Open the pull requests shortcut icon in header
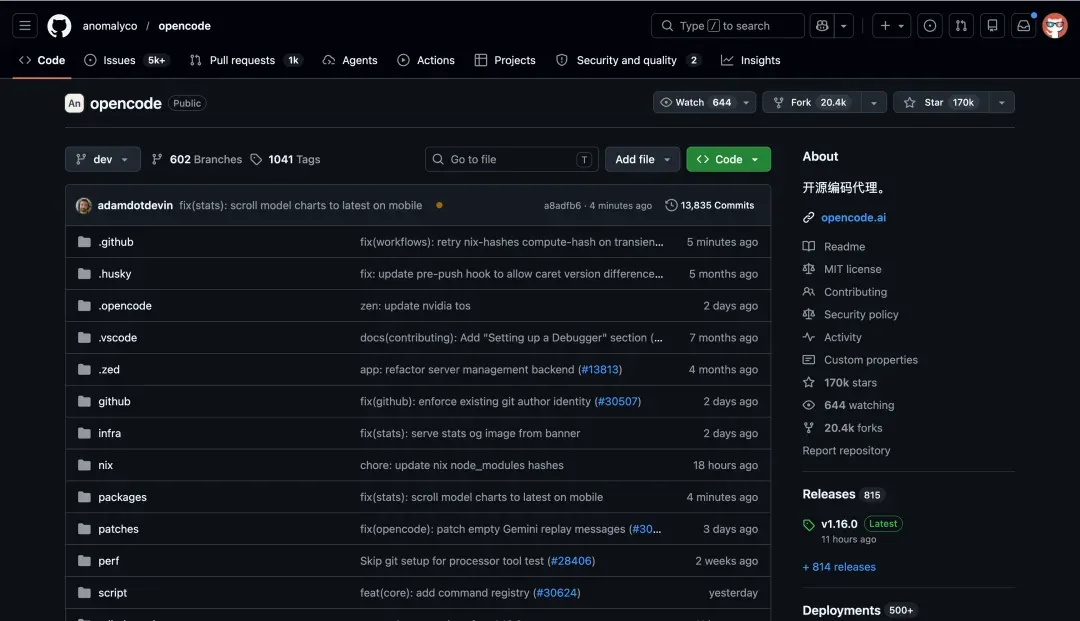Viewport: 1080px width, 621px height. pyautogui.click(x=961, y=26)
